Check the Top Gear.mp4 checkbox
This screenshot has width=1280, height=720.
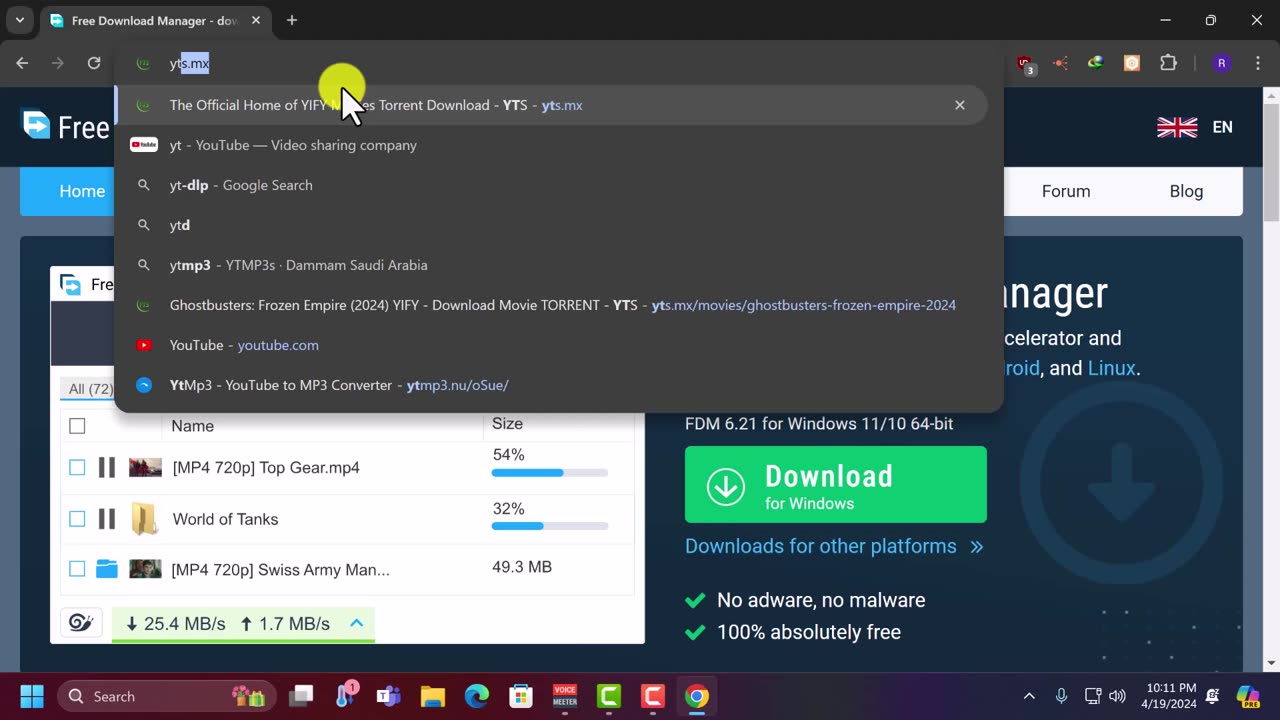click(77, 467)
